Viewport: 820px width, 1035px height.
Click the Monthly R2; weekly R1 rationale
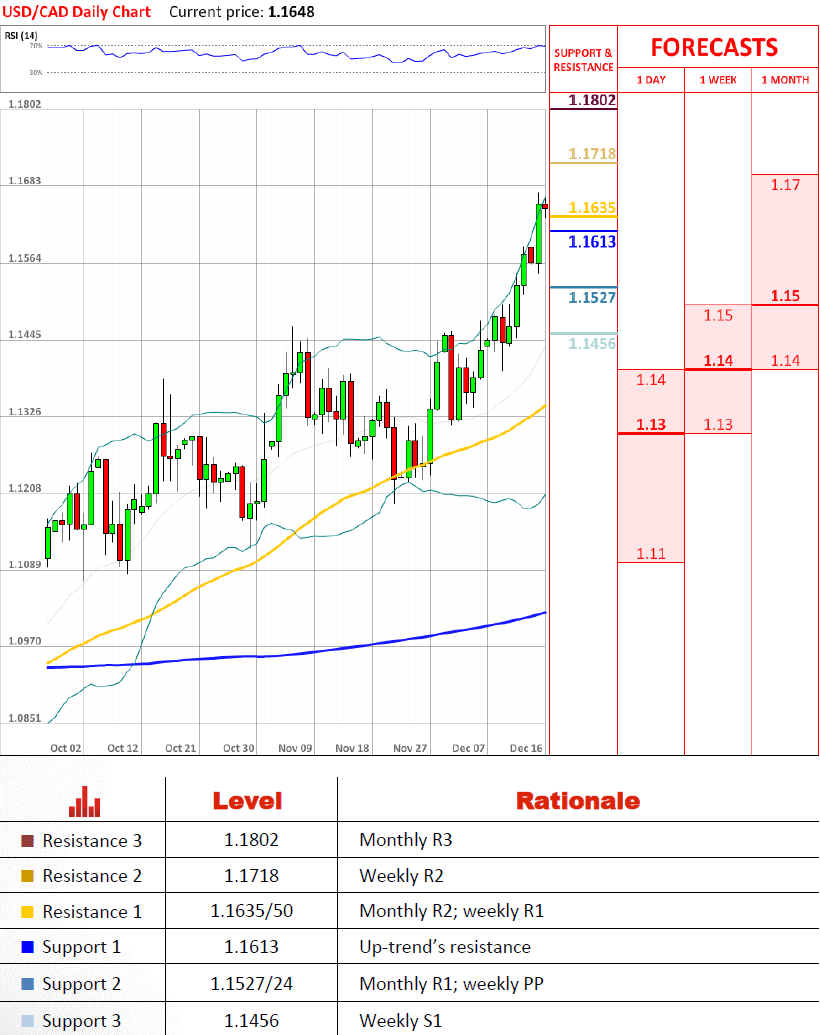click(452, 912)
